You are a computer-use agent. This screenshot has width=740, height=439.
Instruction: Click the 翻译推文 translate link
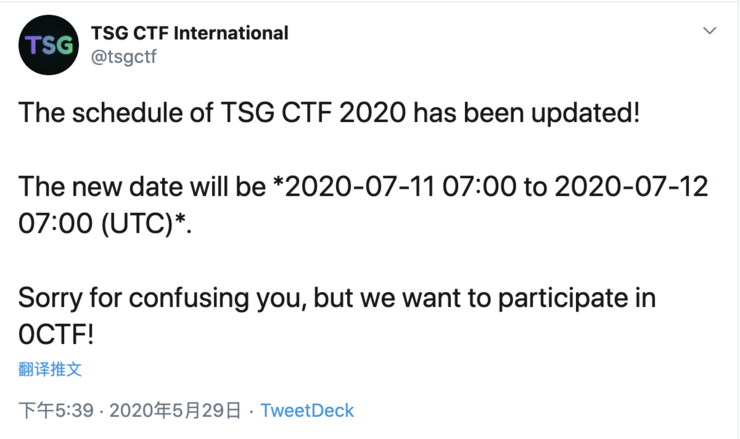(x=50, y=369)
